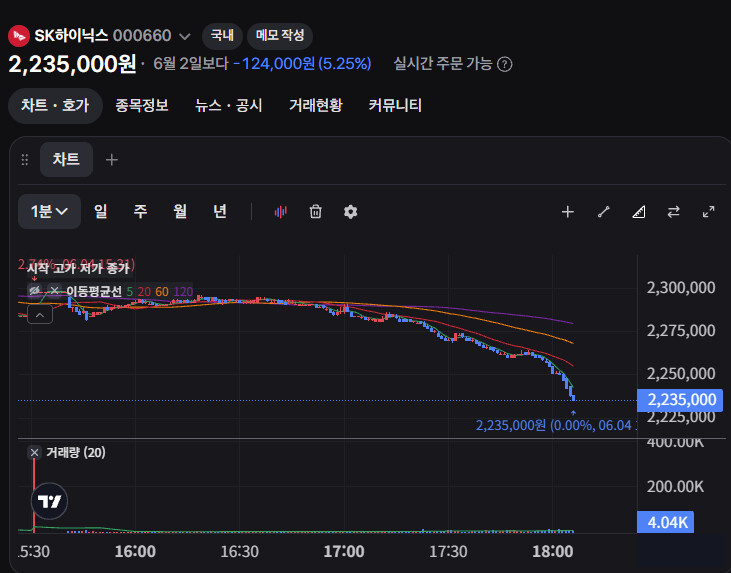Remove the moving average indicator
731x573 pixels.
click(x=54, y=291)
